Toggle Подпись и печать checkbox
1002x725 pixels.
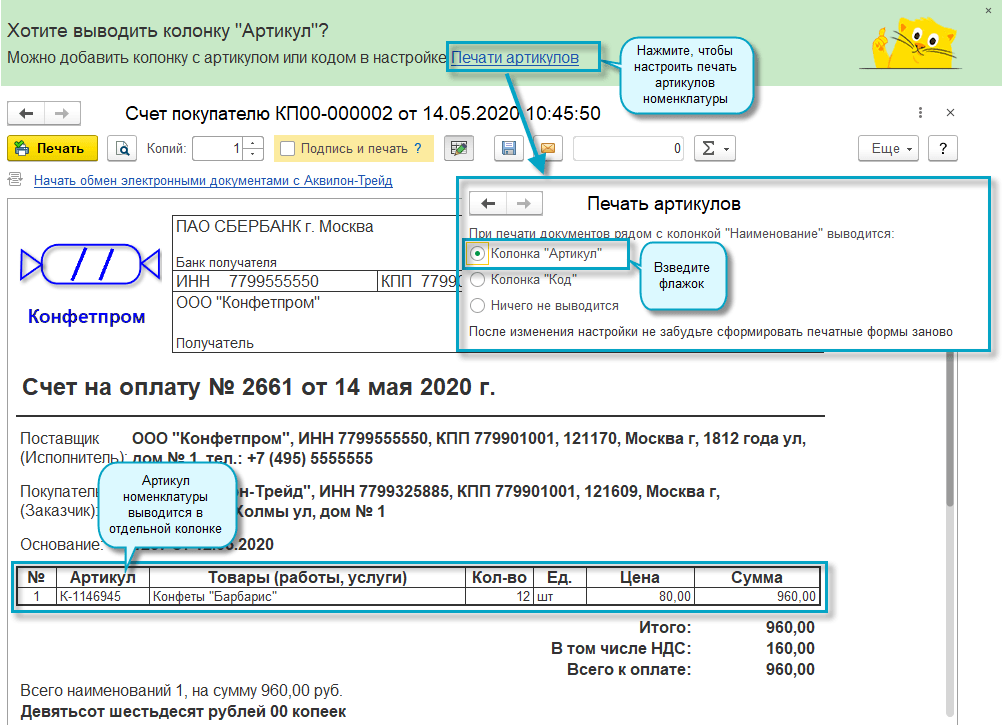pyautogui.click(x=288, y=148)
